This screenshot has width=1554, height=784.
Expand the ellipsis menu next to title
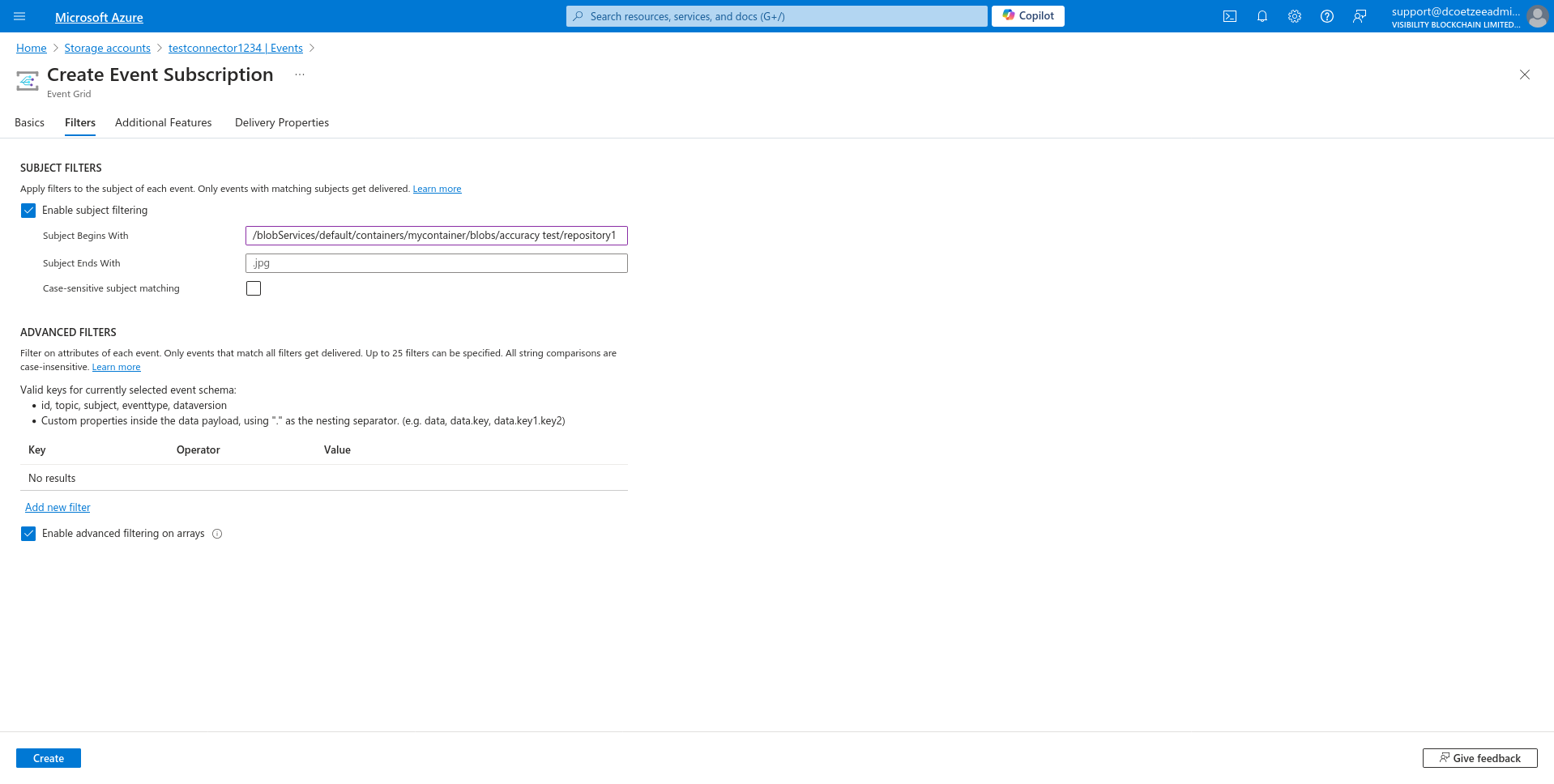coord(300,75)
